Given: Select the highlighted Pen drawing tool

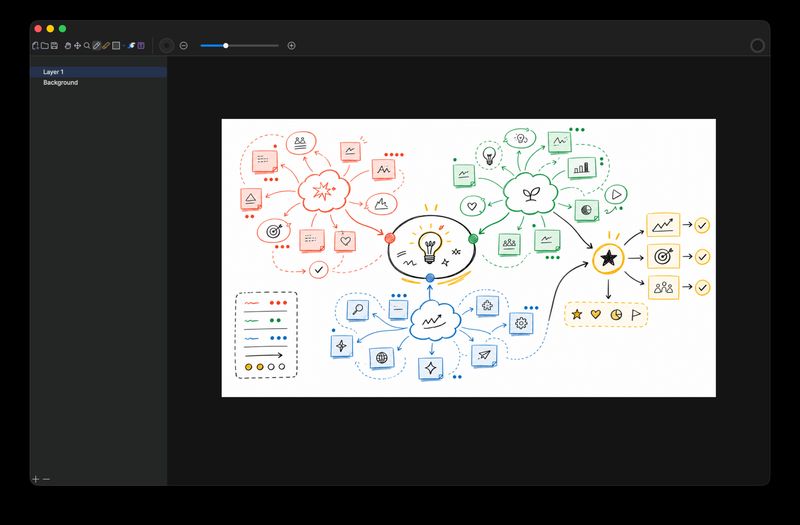Looking at the screenshot, I should (96, 45).
